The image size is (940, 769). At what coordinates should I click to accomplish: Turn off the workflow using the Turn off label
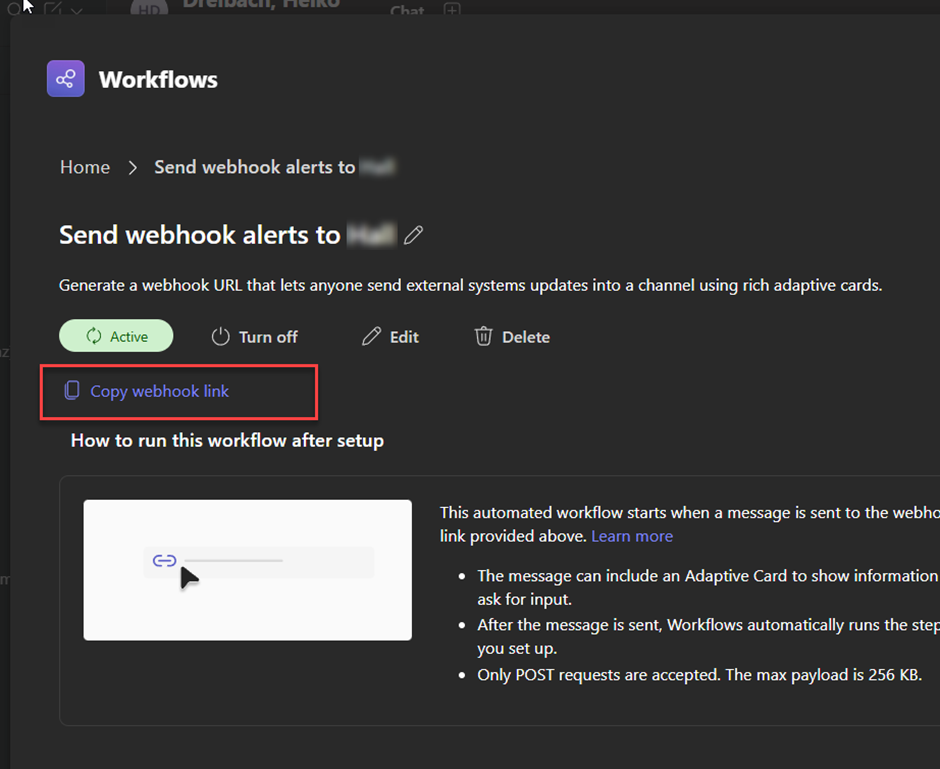[x=268, y=337]
